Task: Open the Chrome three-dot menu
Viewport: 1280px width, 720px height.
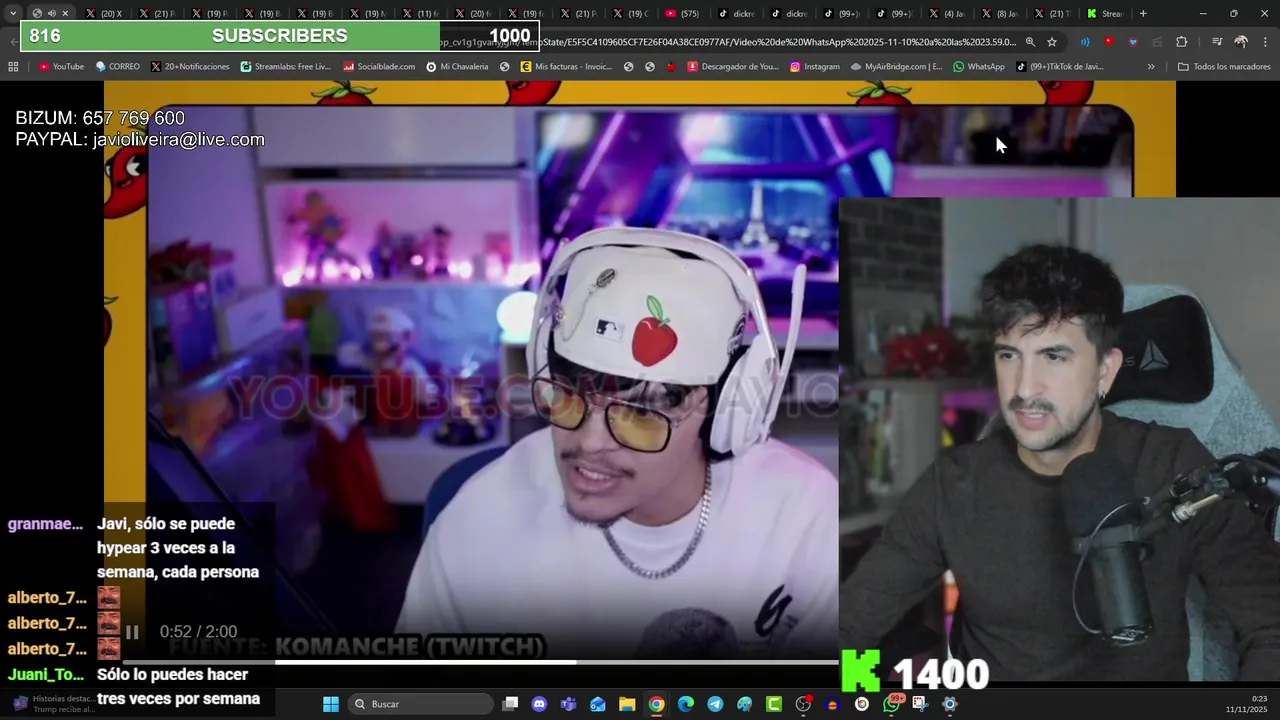Action: point(1265,42)
